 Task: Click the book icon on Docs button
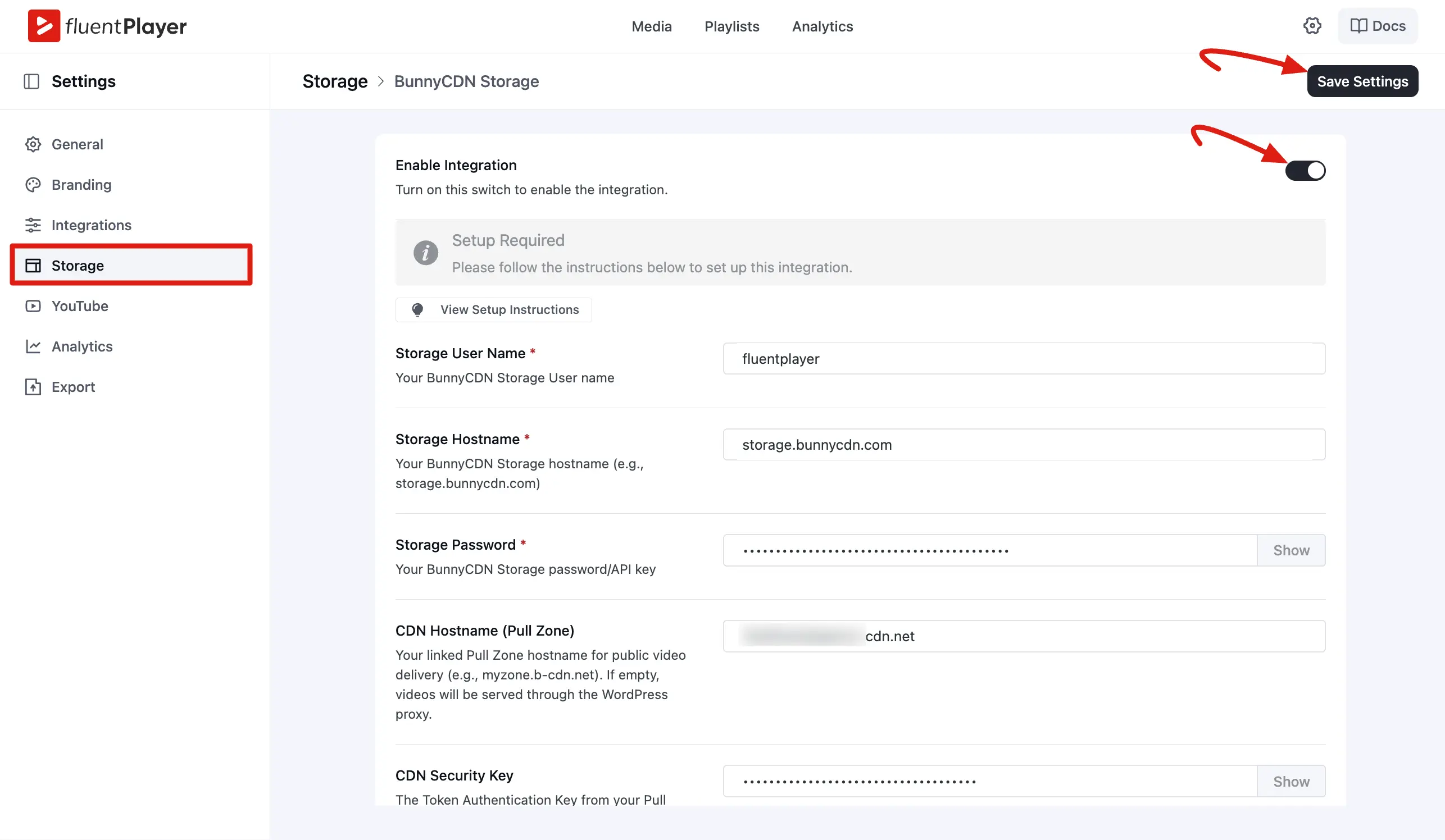pos(1358,26)
